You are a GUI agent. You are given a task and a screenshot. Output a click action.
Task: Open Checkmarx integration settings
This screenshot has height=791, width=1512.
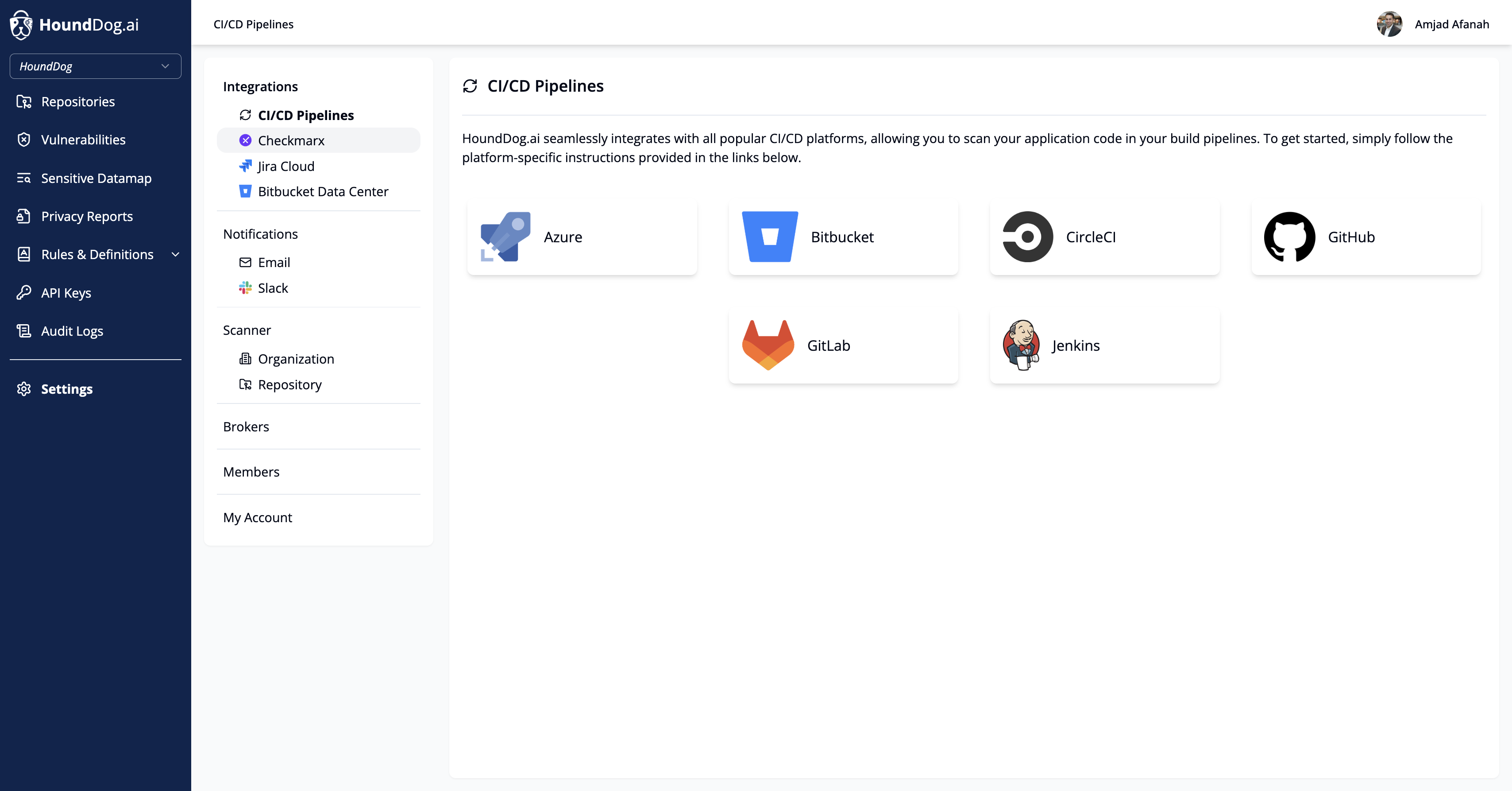click(318, 140)
